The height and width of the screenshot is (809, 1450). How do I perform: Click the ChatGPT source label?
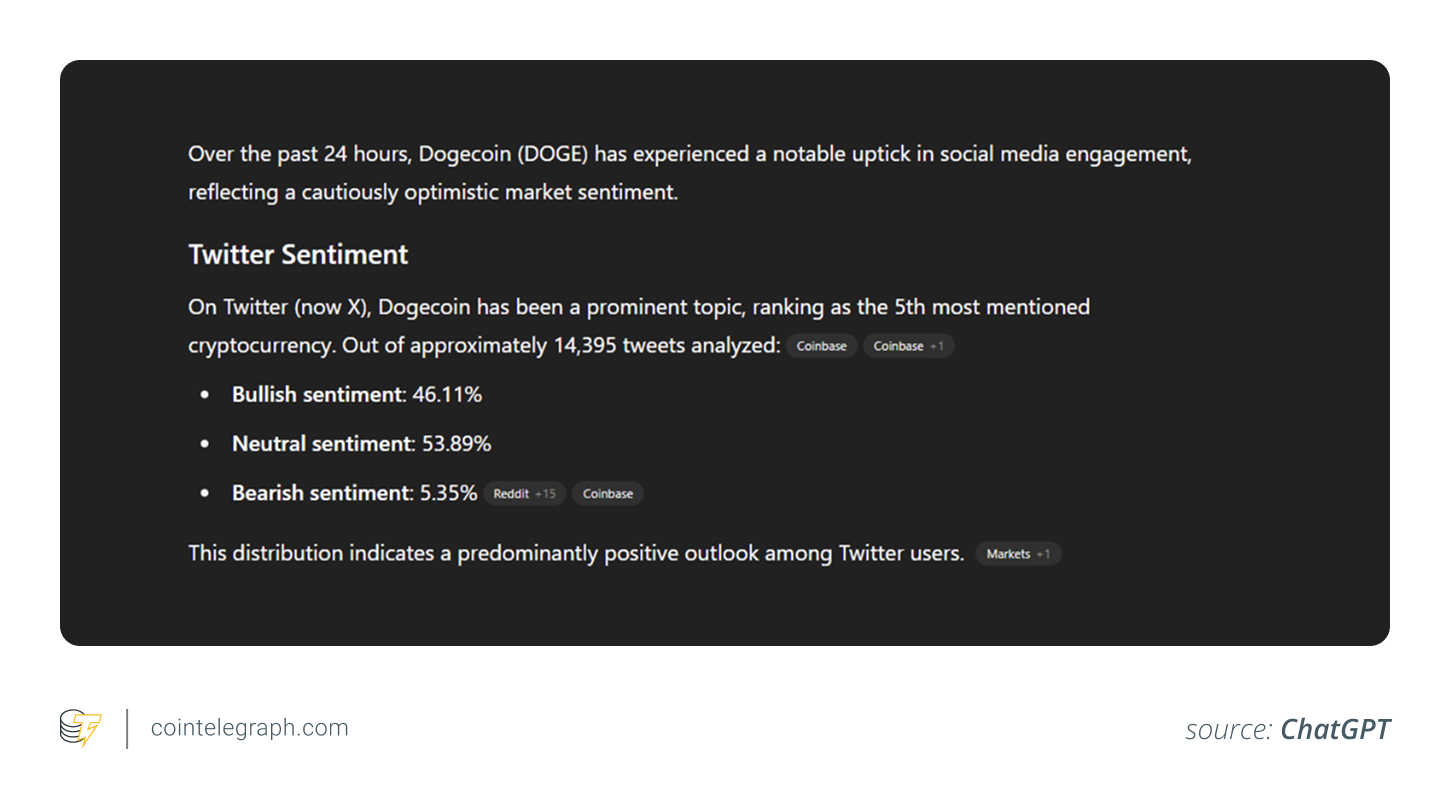1335,730
